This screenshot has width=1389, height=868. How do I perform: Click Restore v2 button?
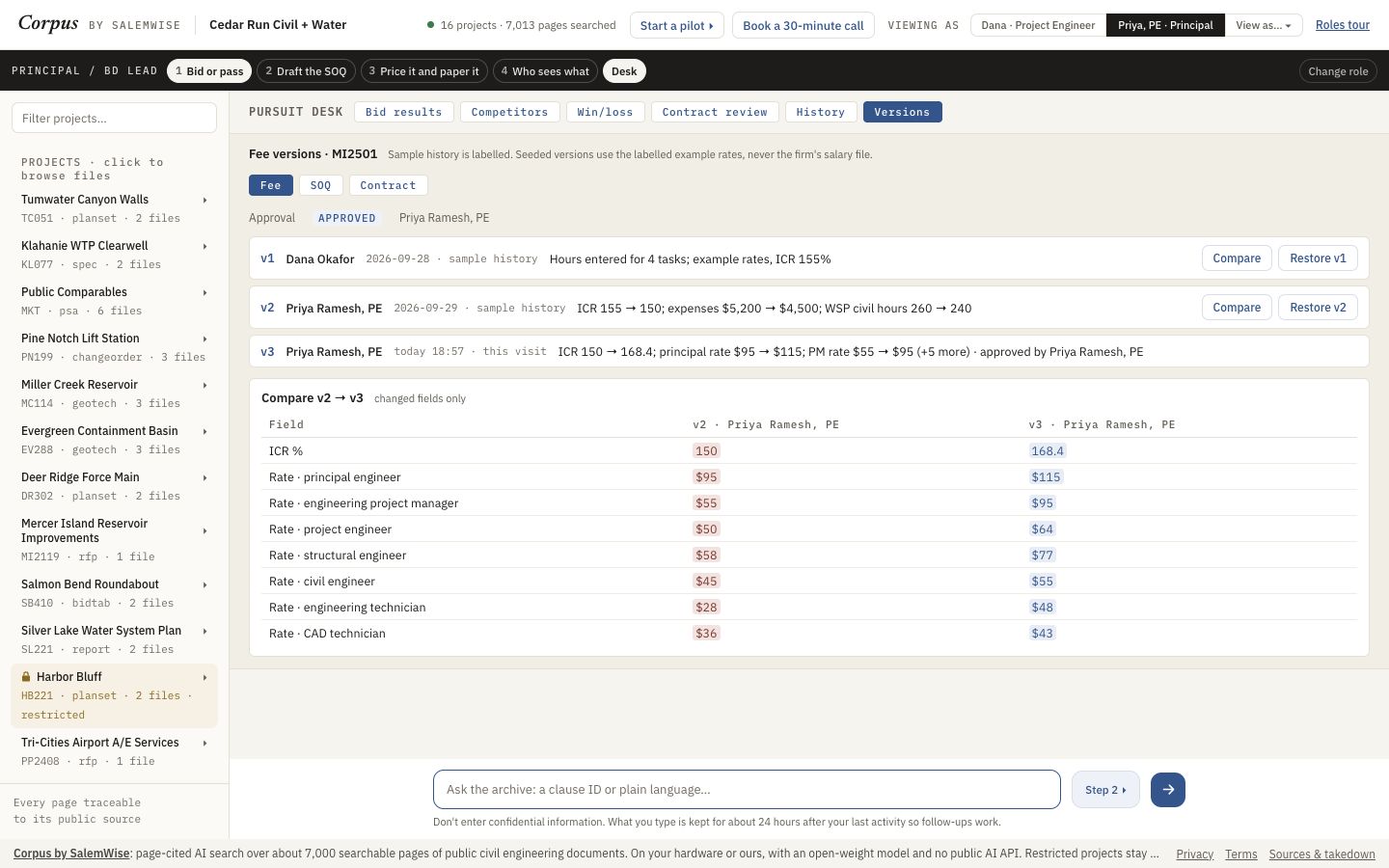point(1318,308)
